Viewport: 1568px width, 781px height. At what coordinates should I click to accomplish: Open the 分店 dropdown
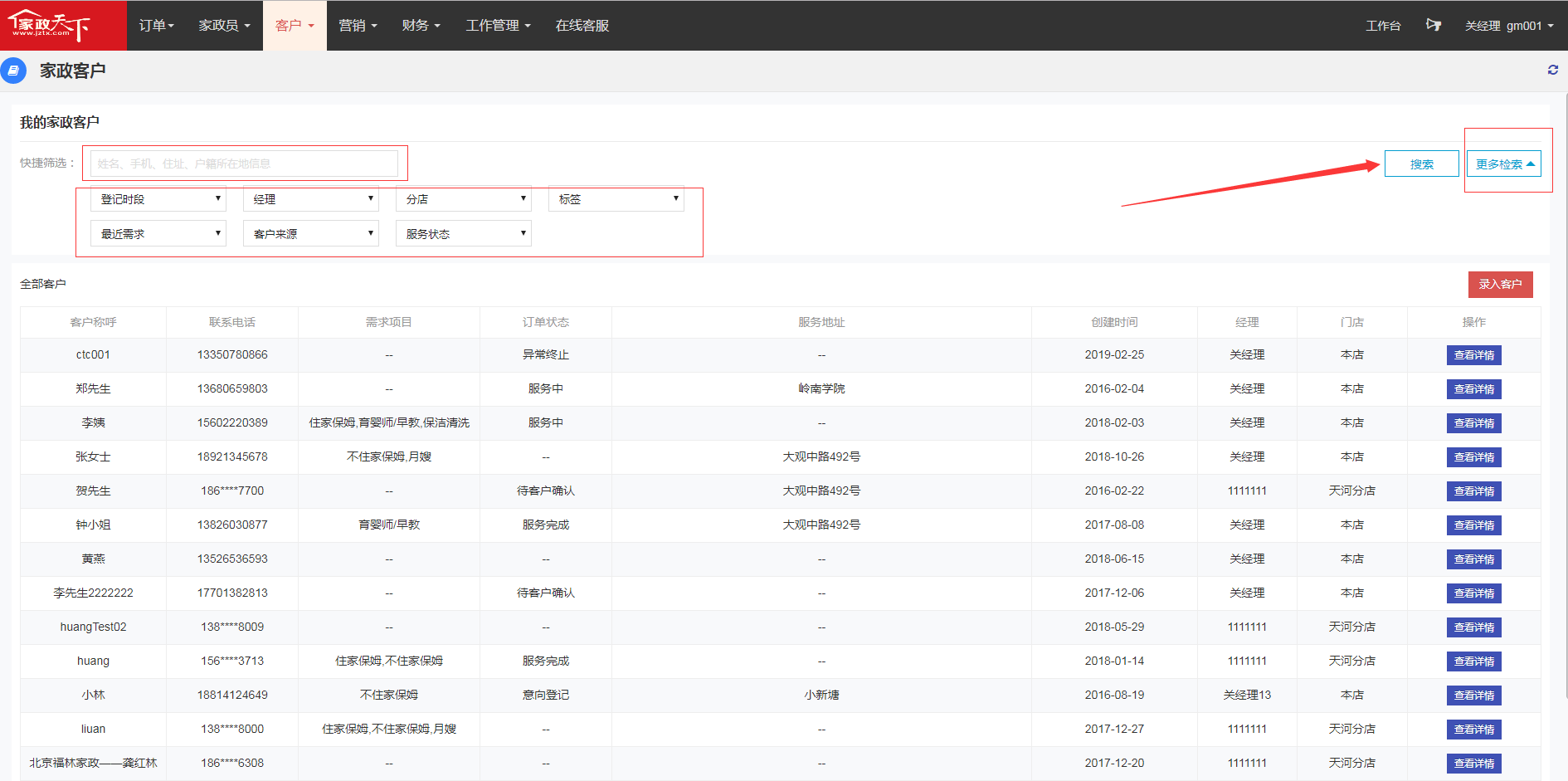pos(464,199)
